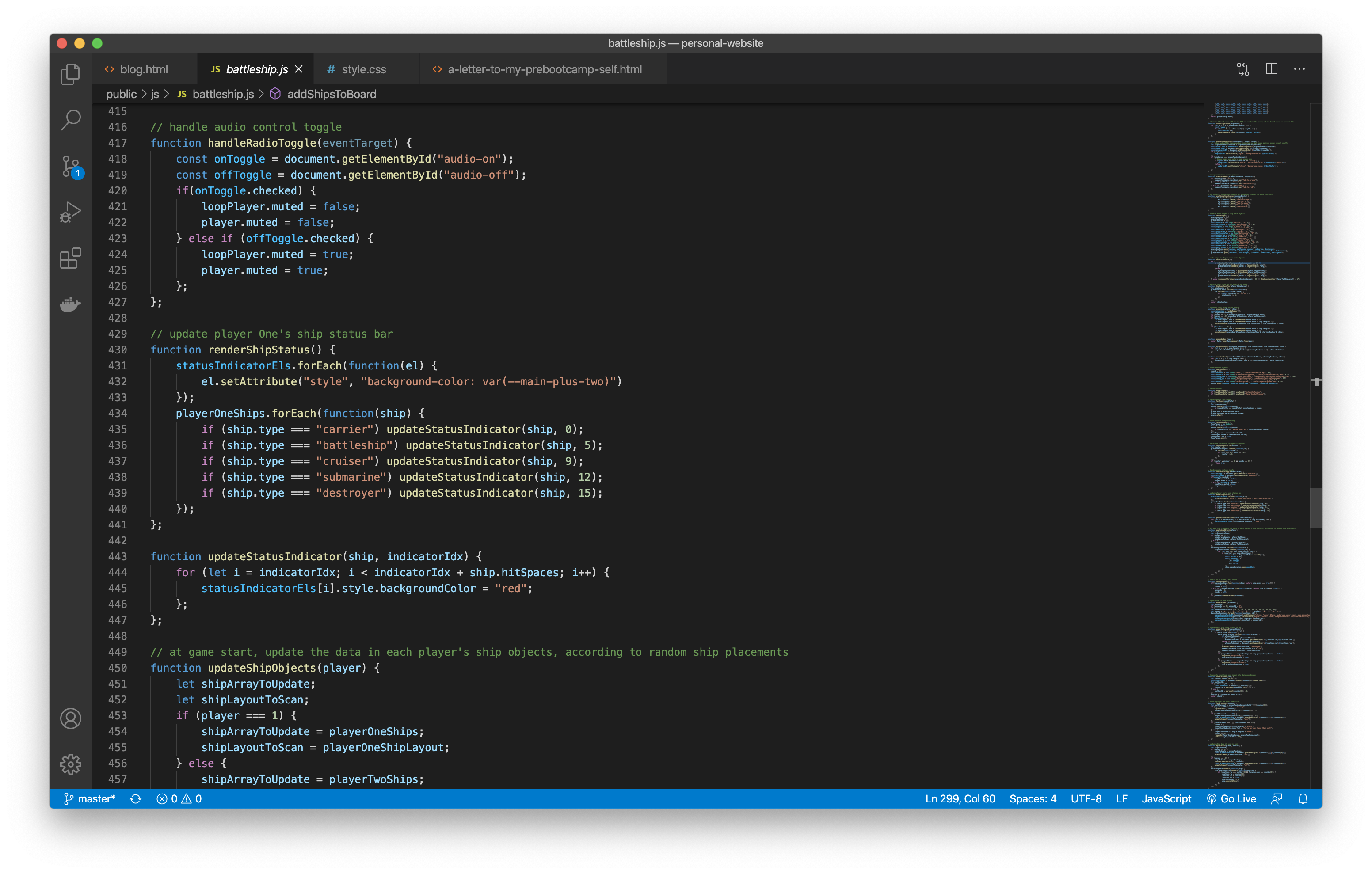Click the errors and warnings count
1372x874 pixels.
(x=179, y=799)
